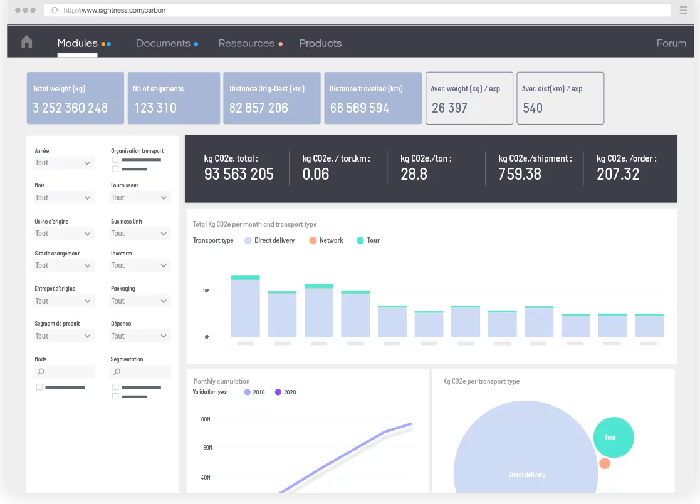Image resolution: width=700 pixels, height=504 pixels.
Task: Open the Documents tab
Action: point(163,43)
